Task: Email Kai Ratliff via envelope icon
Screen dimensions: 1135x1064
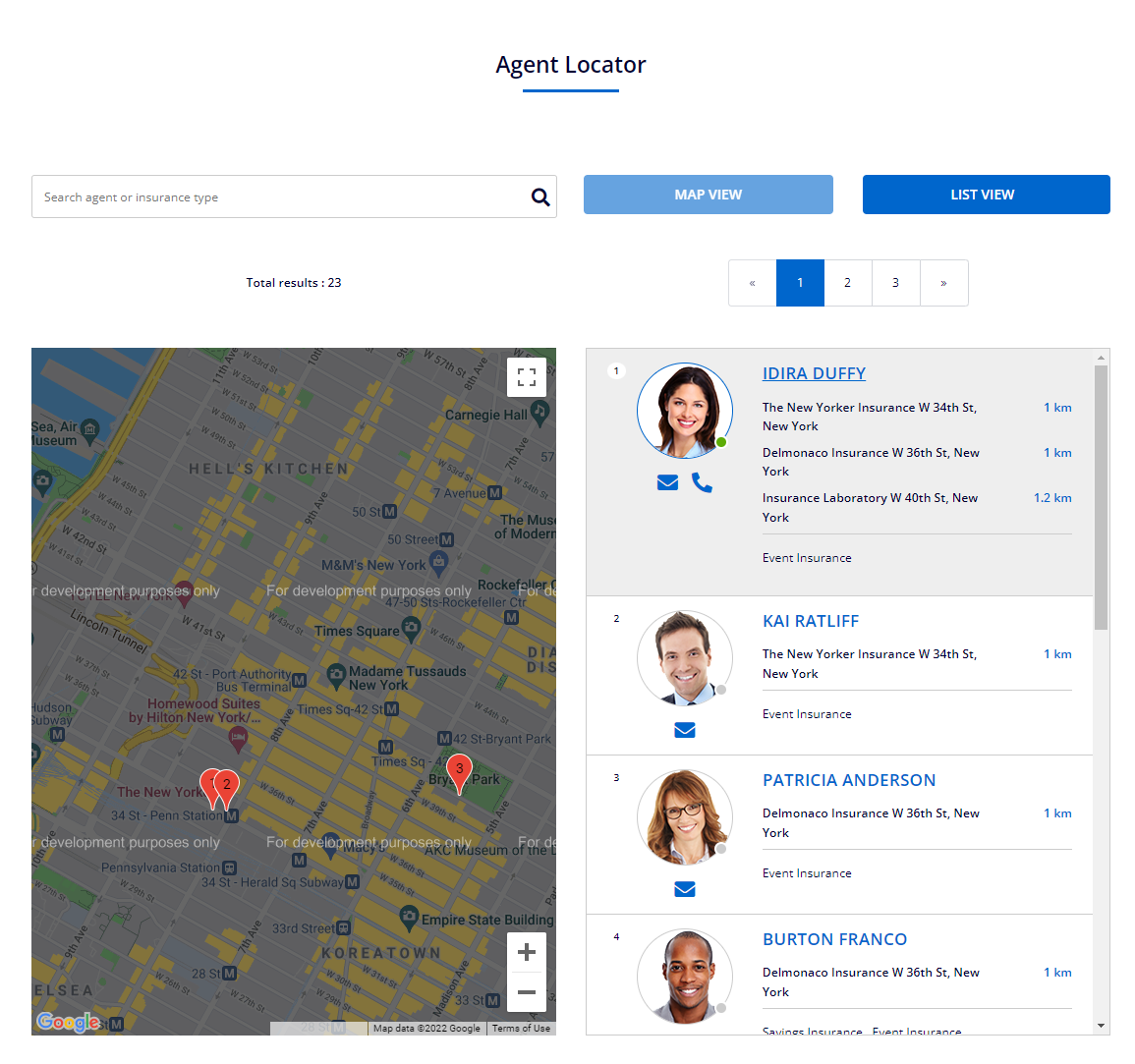Action: tap(685, 730)
